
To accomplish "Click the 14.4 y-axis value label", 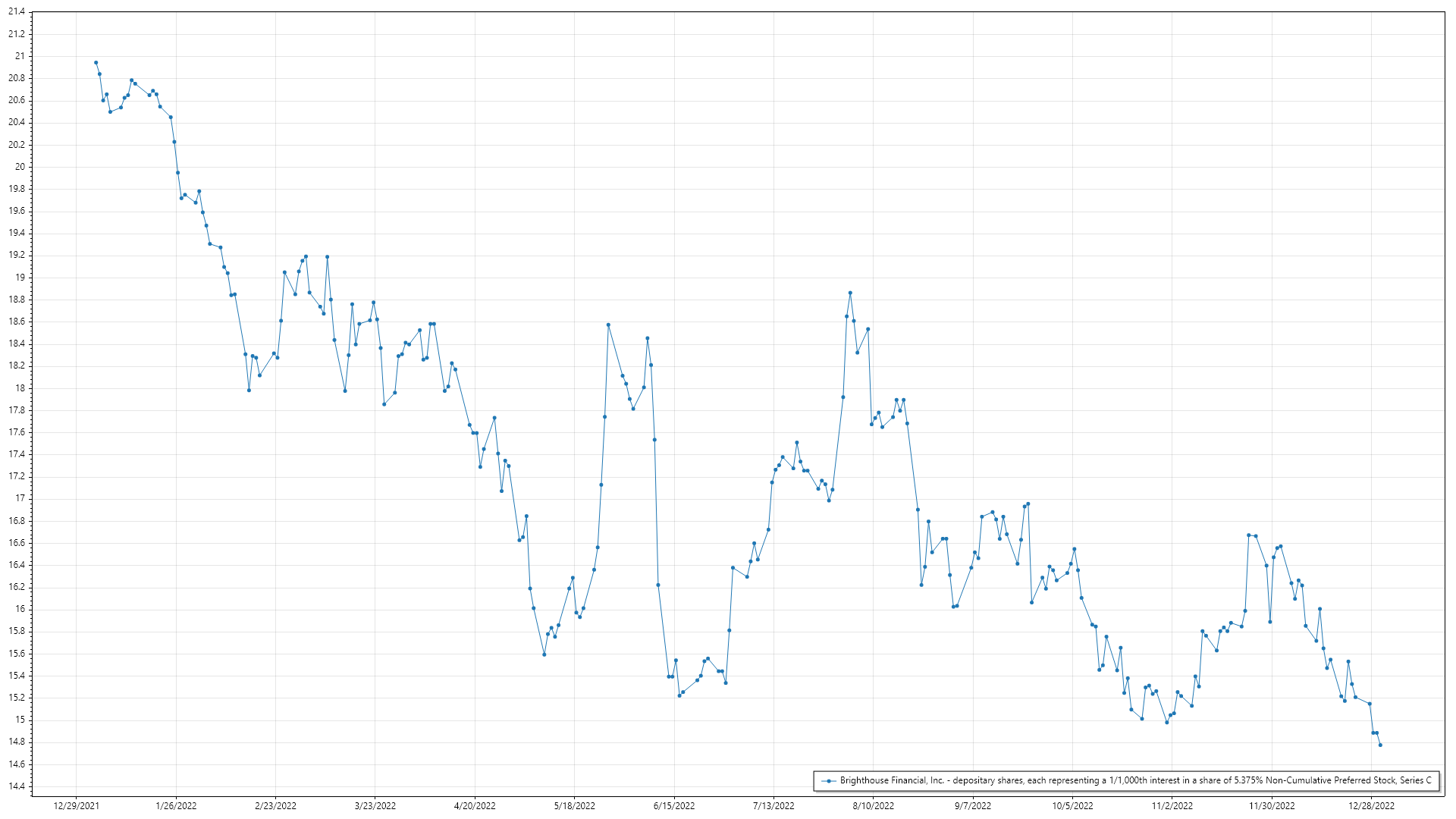I will (x=17, y=786).
